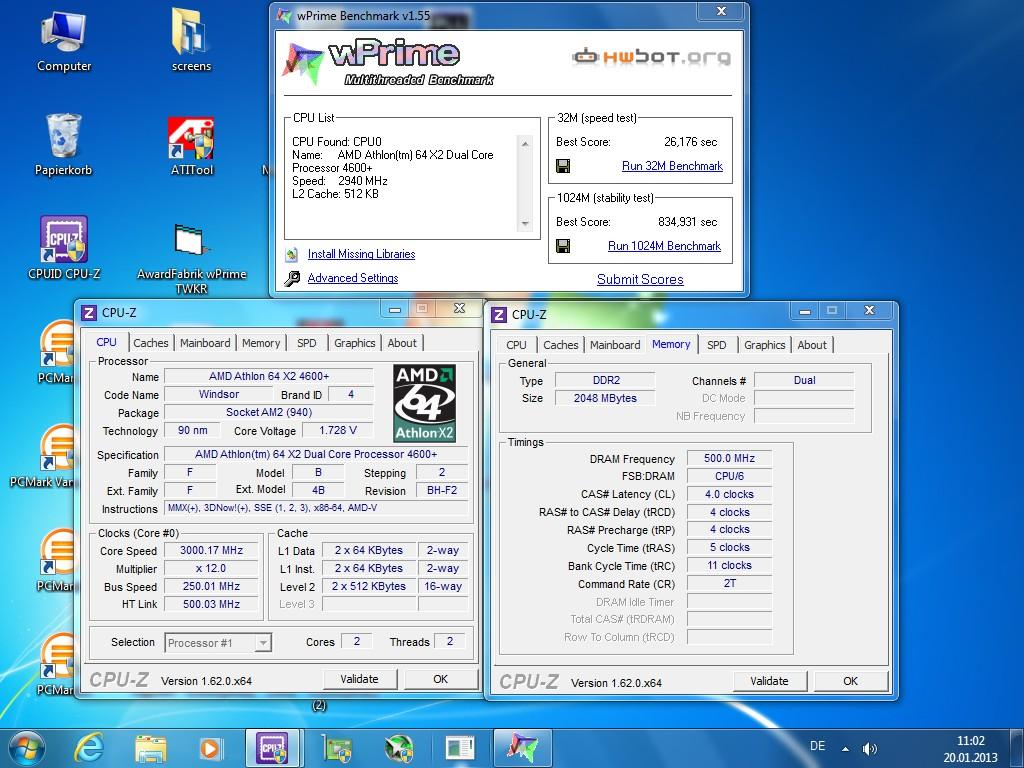The image size is (1024, 768).
Task: Open the screens folder icon
Action: (x=191, y=39)
